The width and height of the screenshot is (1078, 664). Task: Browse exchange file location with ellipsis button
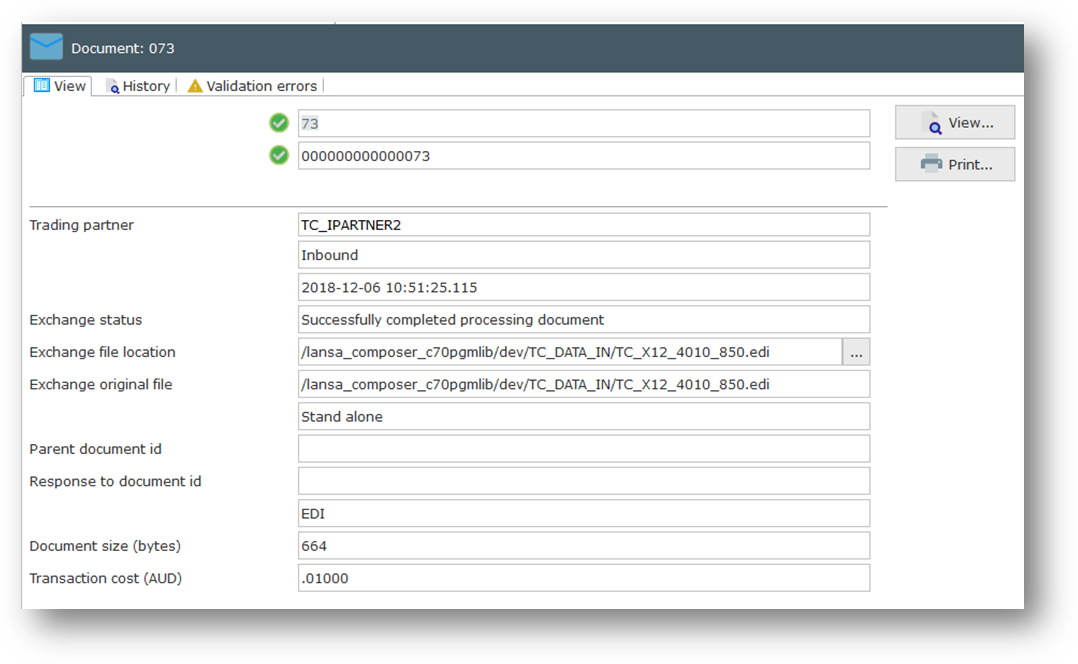point(856,352)
